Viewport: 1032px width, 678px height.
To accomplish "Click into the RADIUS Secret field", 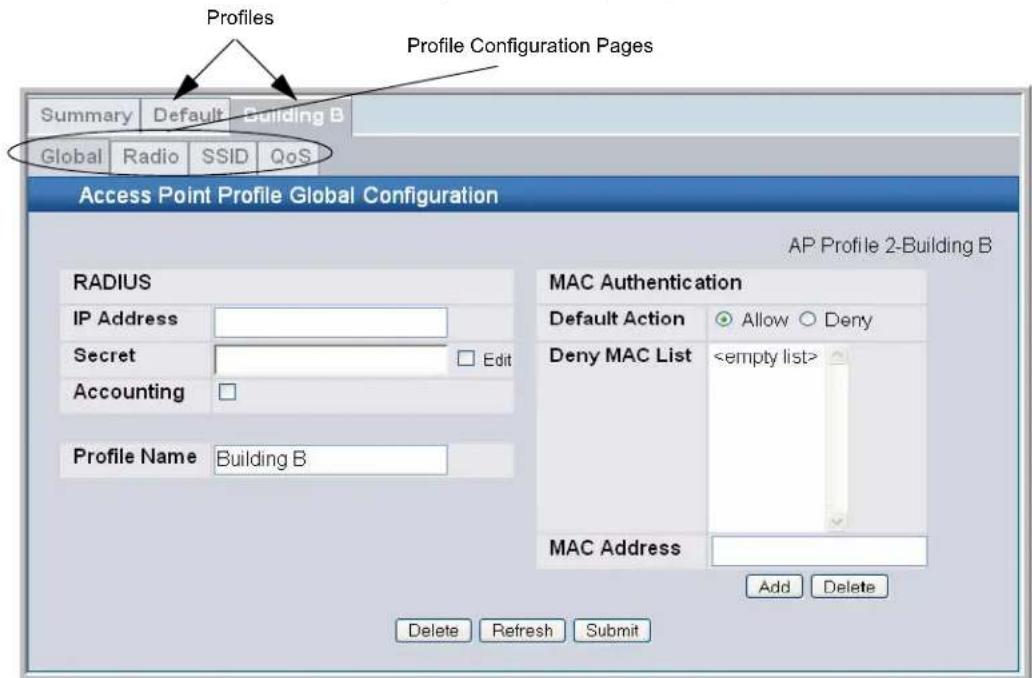I will (x=330, y=359).
